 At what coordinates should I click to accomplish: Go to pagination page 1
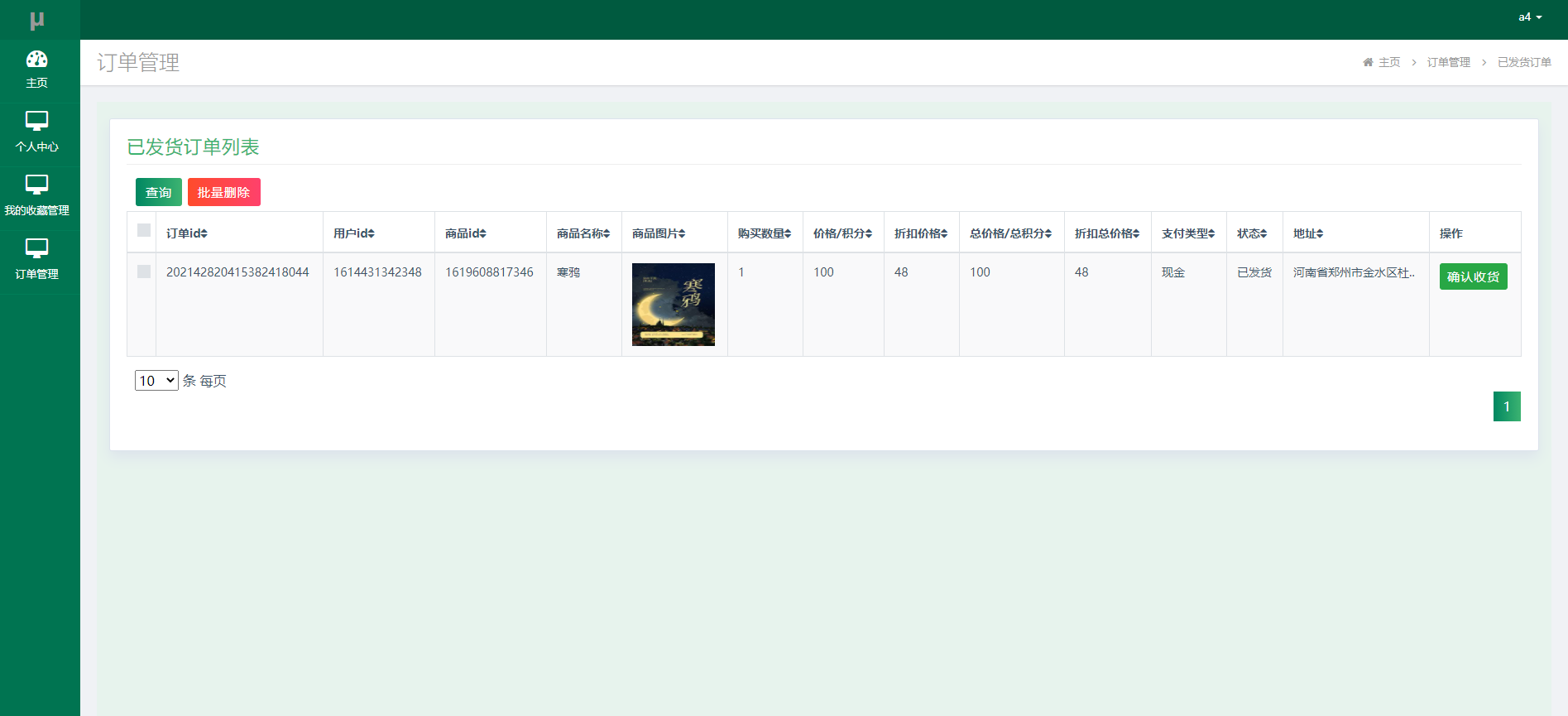click(1507, 406)
